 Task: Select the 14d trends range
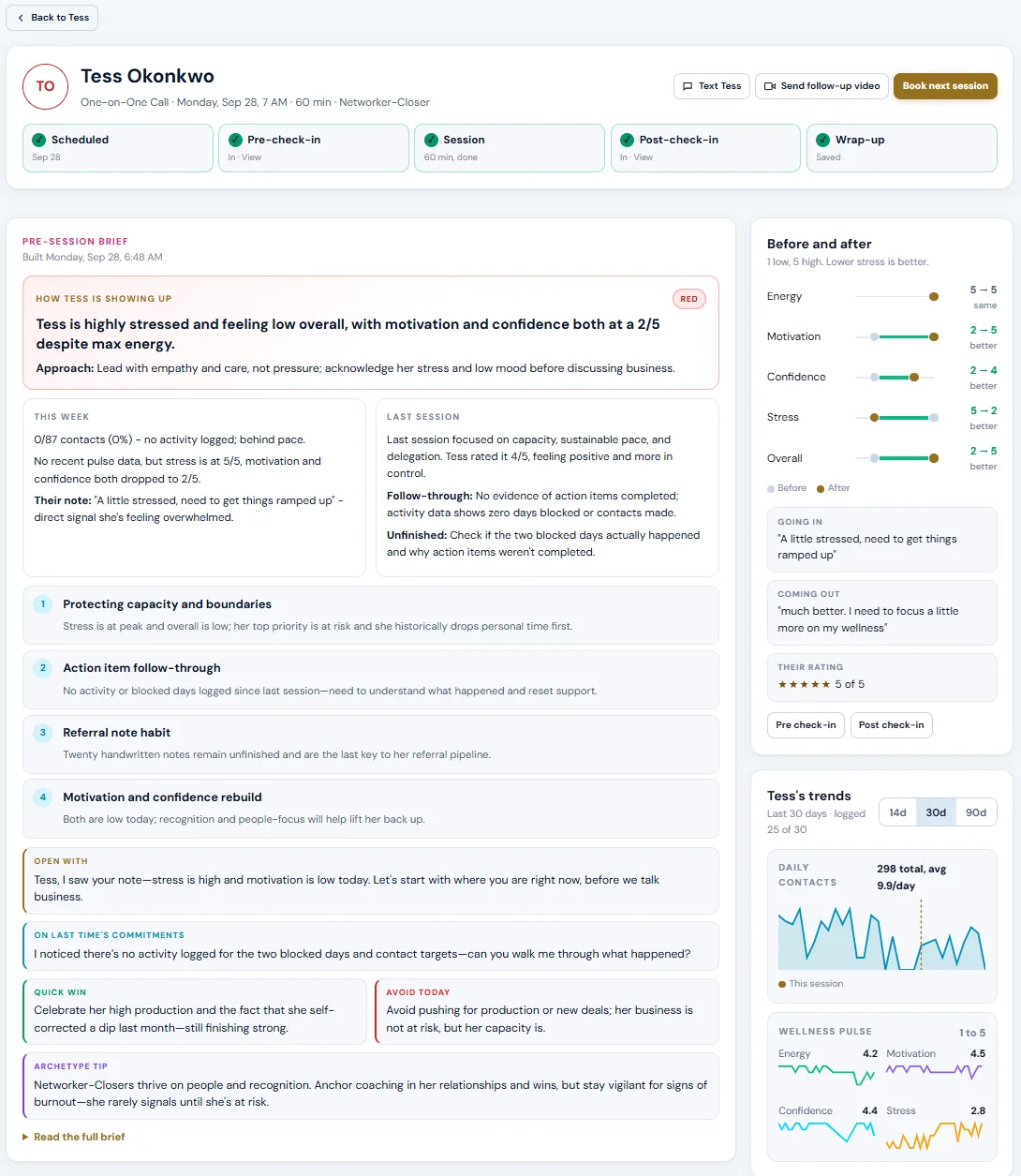[x=897, y=812]
